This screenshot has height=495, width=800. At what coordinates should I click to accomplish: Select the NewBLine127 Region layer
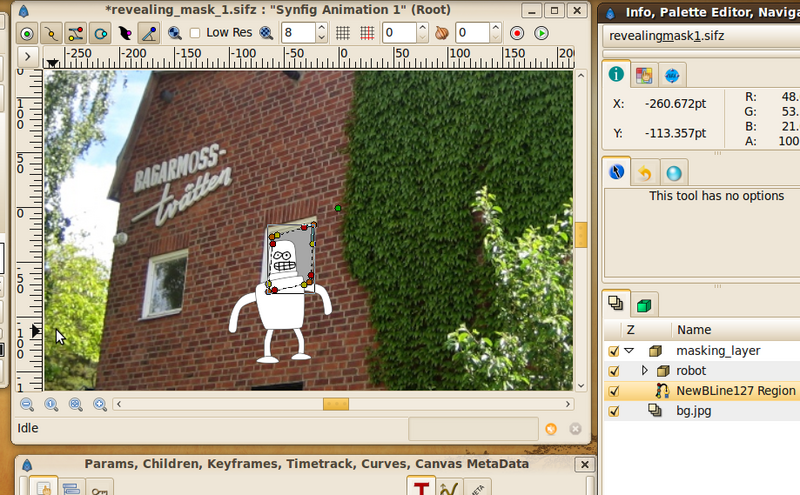(x=702, y=391)
